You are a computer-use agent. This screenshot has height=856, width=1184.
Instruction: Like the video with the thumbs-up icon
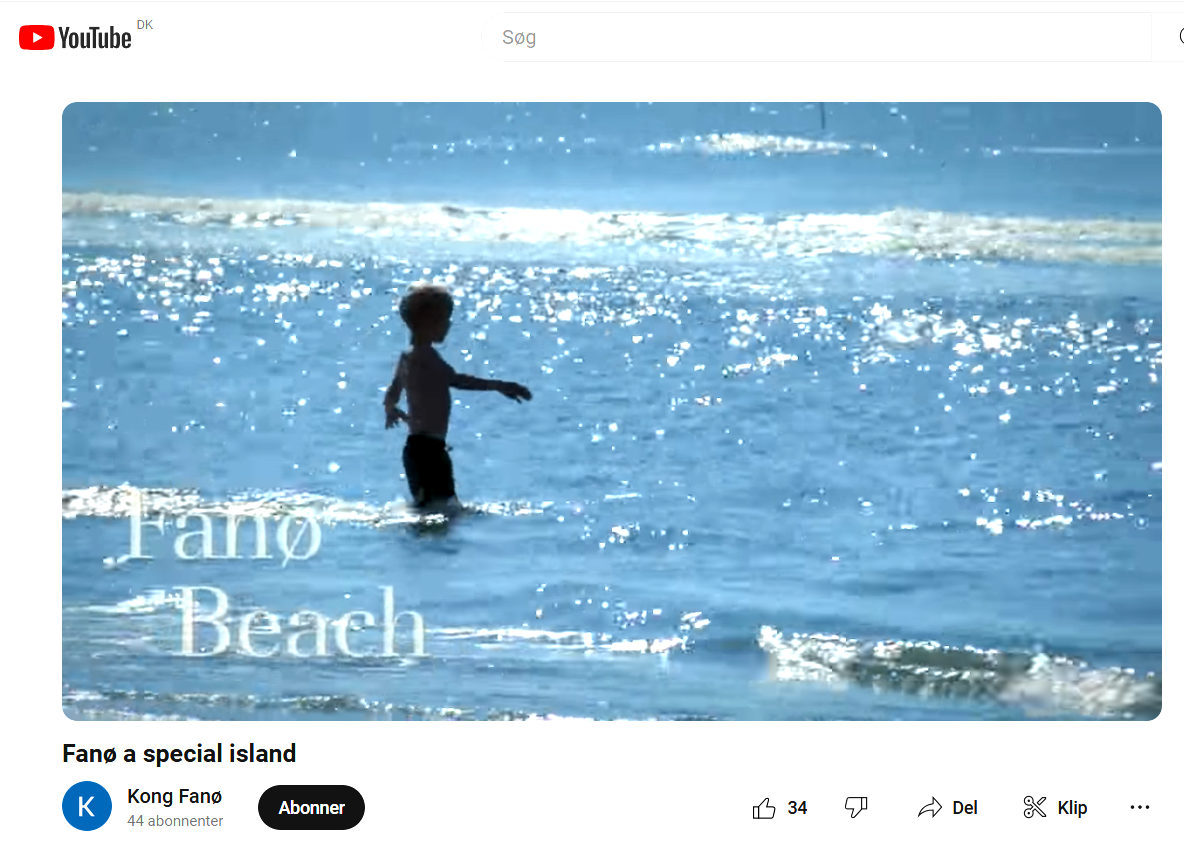[764, 808]
